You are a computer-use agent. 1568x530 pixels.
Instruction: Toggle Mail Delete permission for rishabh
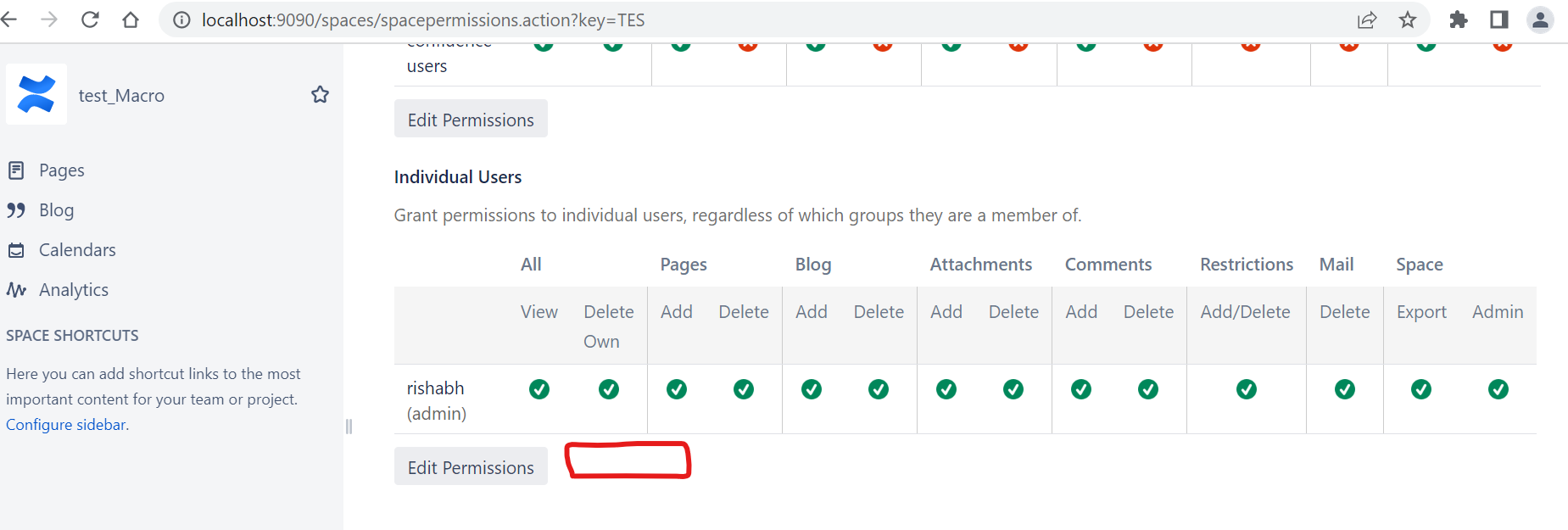1344,389
